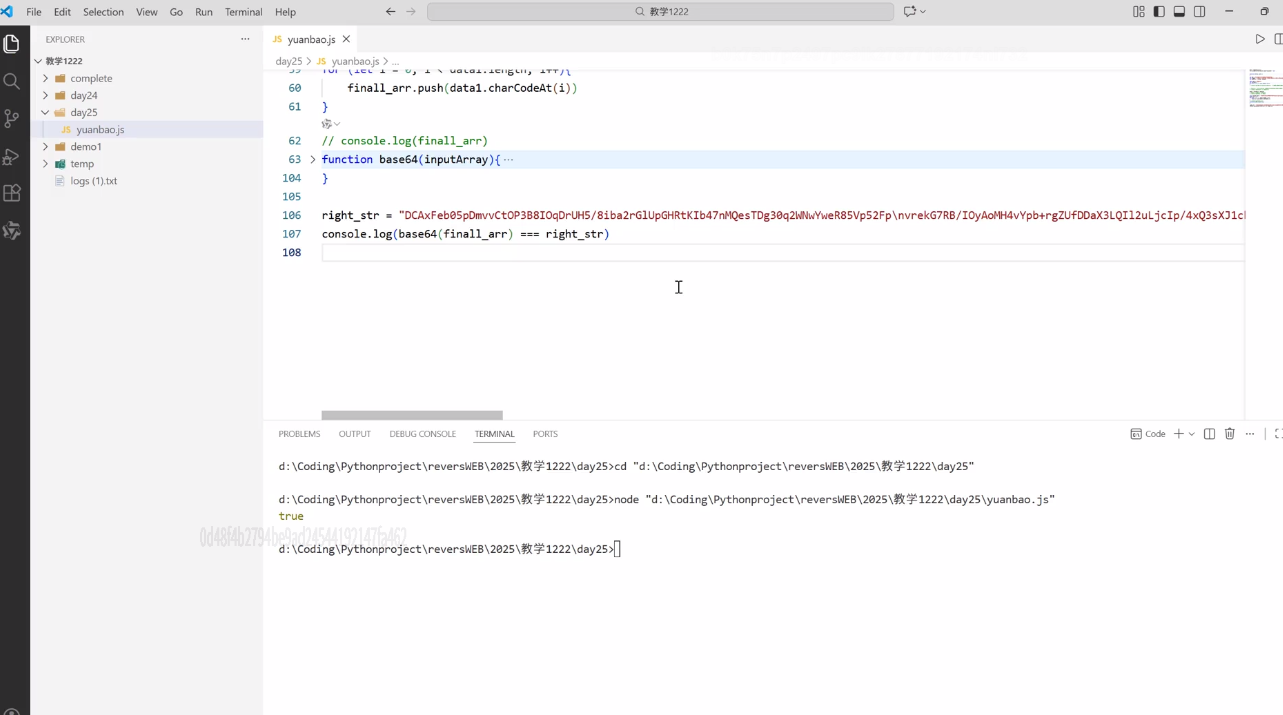Open the Extensions view
This screenshot has height=715, width=1283.
click(x=12, y=193)
